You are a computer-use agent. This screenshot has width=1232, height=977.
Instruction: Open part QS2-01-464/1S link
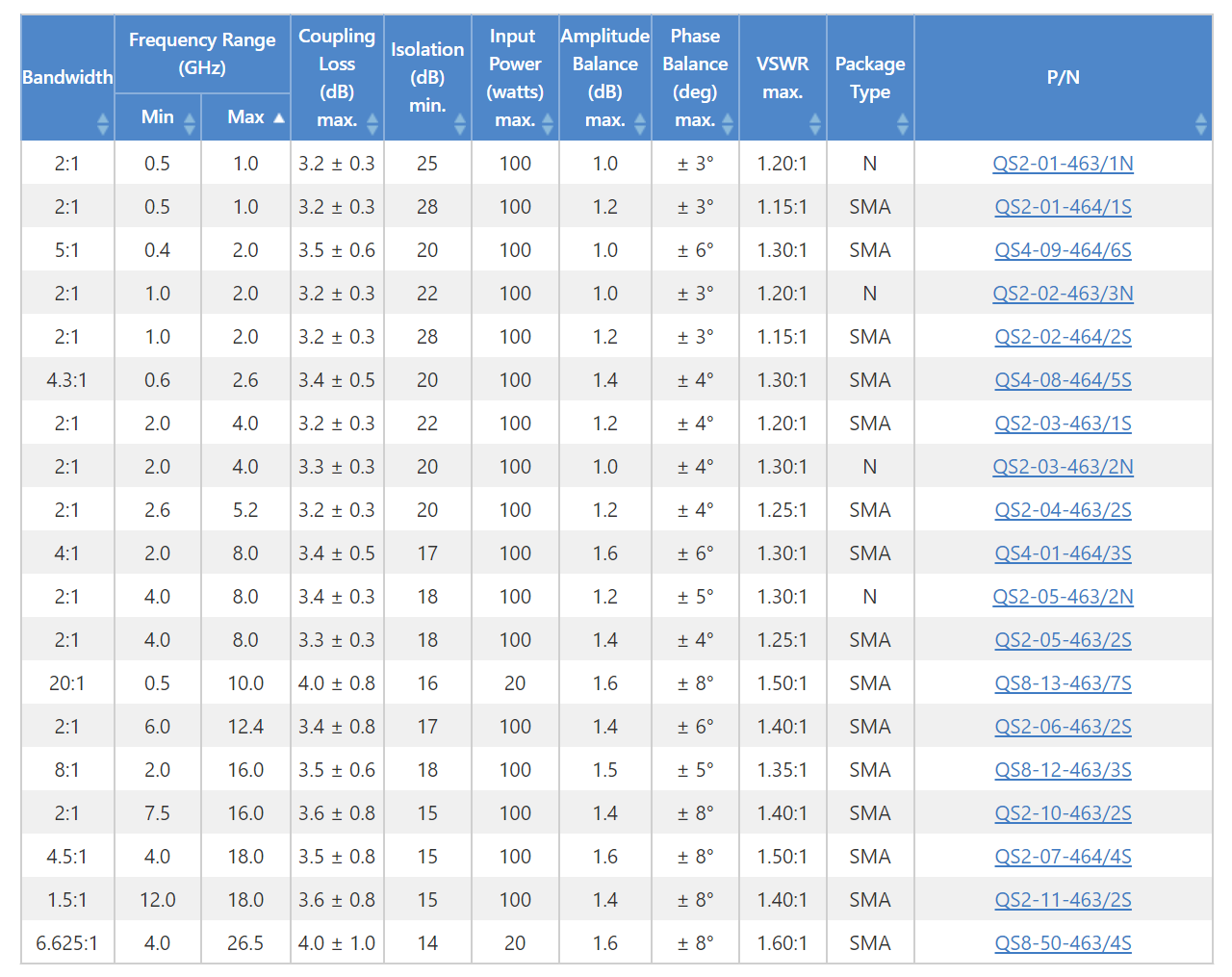[1063, 207]
